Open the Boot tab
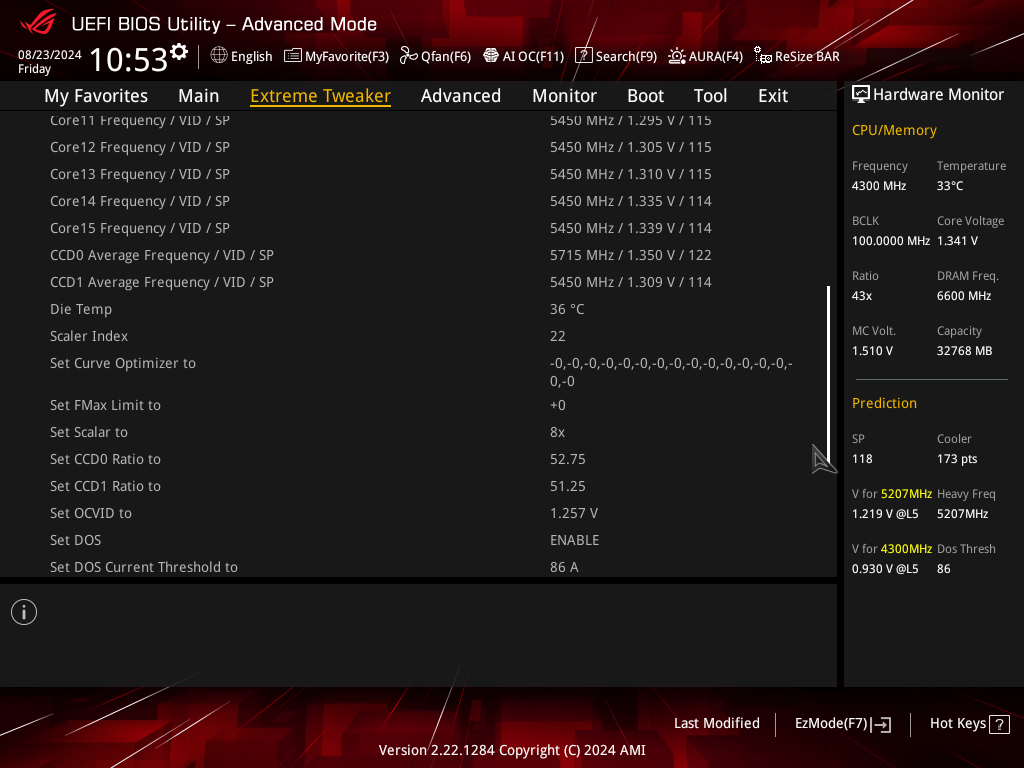Image resolution: width=1024 pixels, height=768 pixels. tap(645, 96)
